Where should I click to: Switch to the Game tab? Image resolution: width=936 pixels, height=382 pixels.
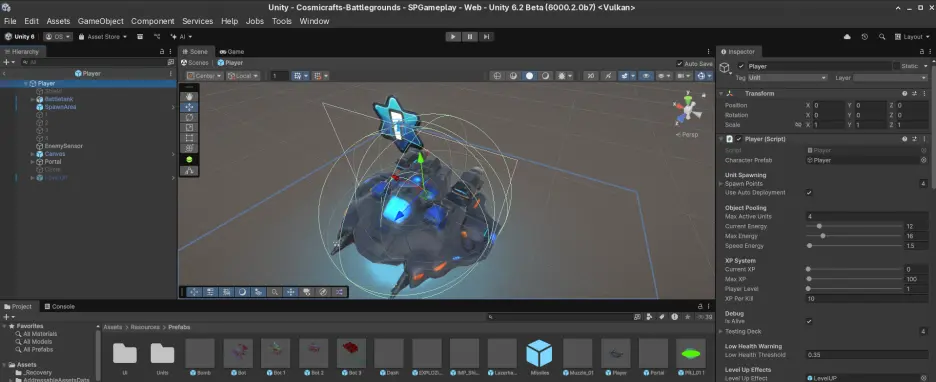[232, 51]
